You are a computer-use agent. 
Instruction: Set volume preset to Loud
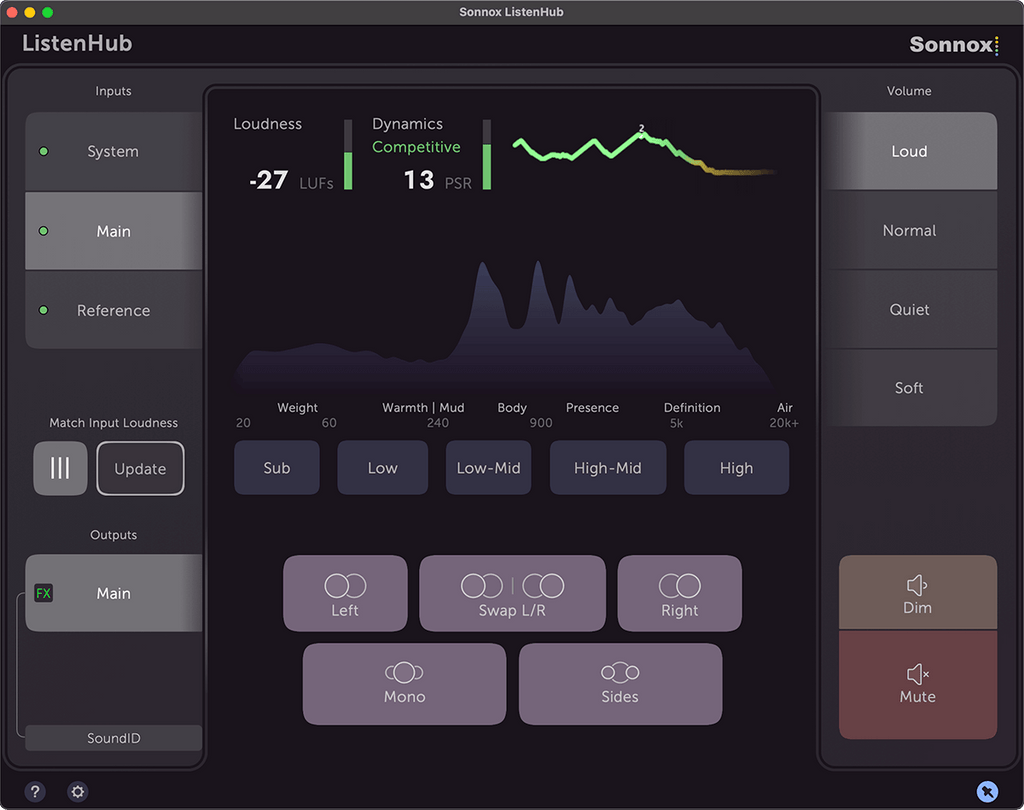point(909,152)
